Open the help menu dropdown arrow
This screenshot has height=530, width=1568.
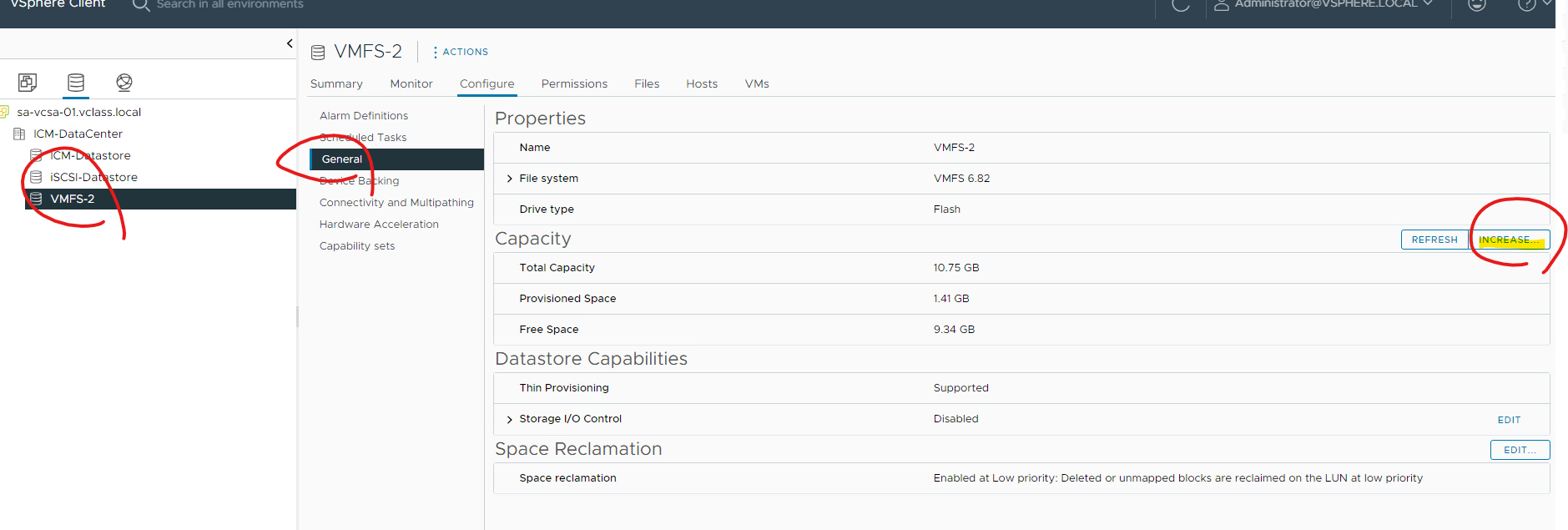pos(1547,3)
